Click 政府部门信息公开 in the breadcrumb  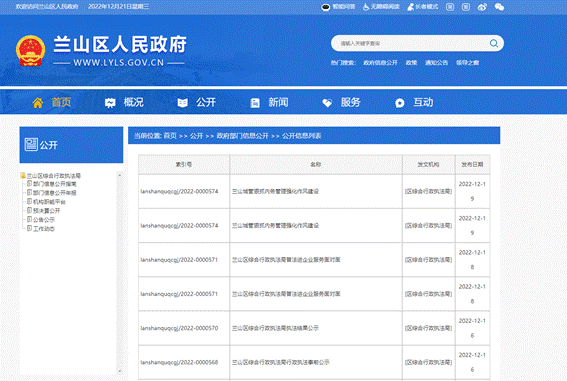242,136
